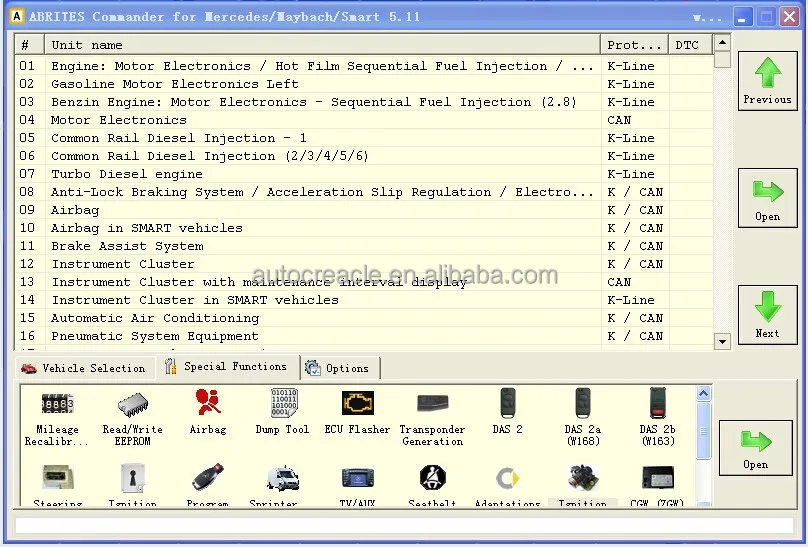Click special functions scroll-up arrow
This screenshot has height=547, width=808.
704,394
